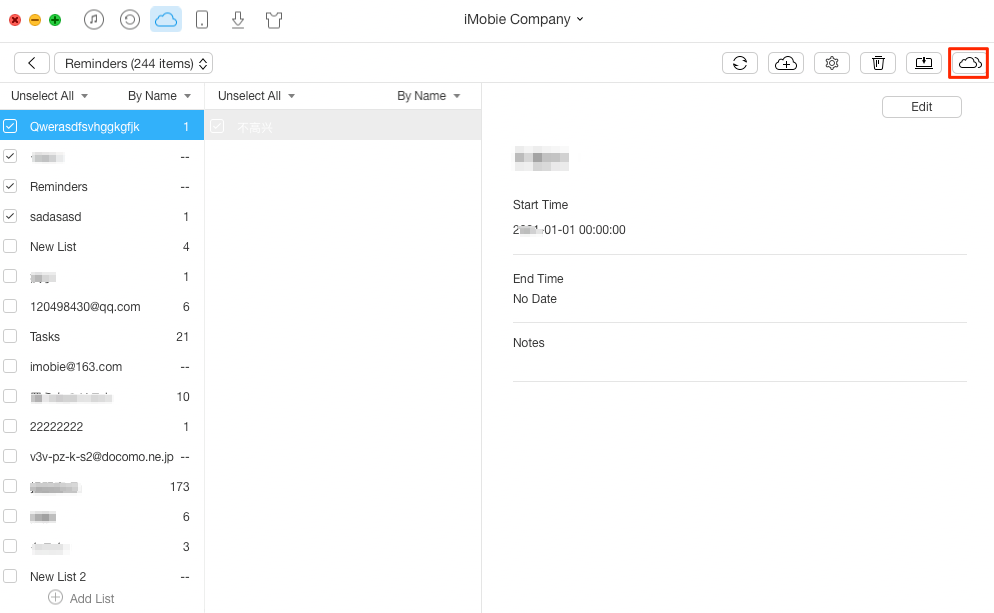Open the Reminders (244 items) category selector

pos(134,63)
